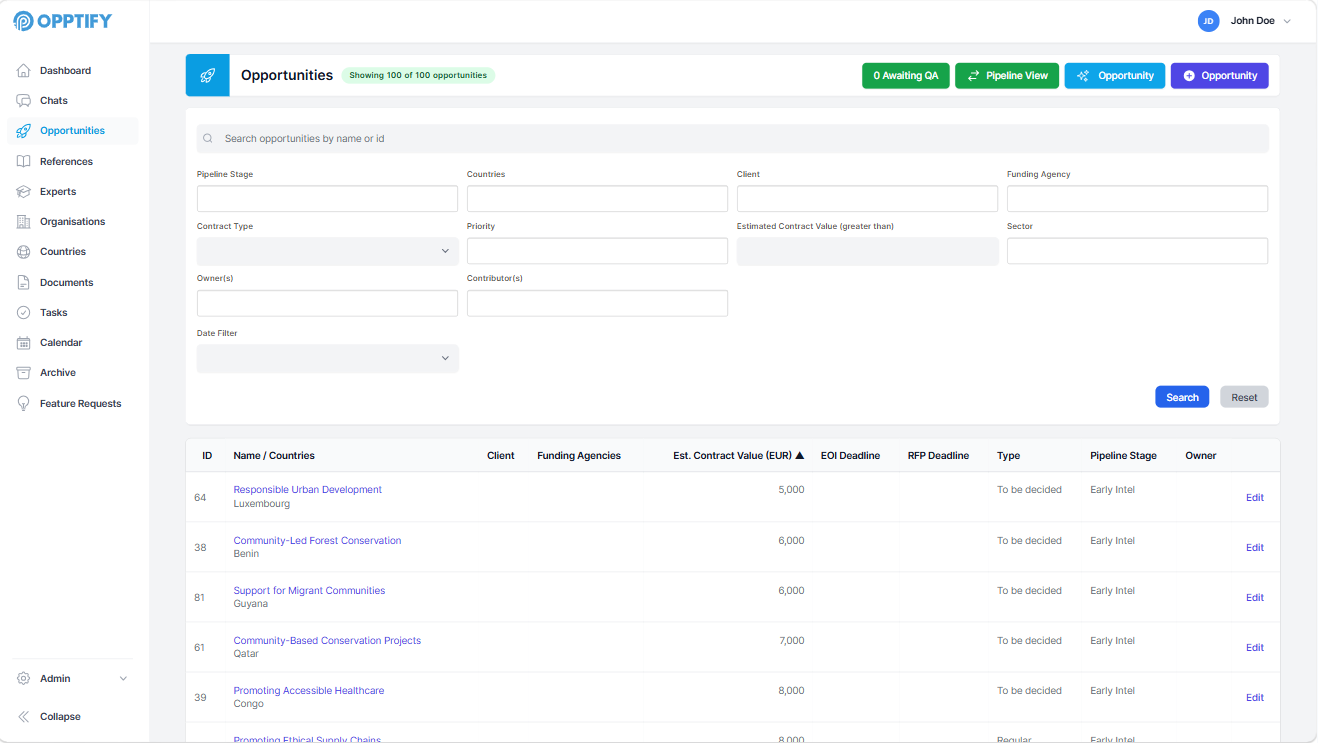Click the References book icon
The height and width of the screenshot is (743, 1318).
pos(24,162)
